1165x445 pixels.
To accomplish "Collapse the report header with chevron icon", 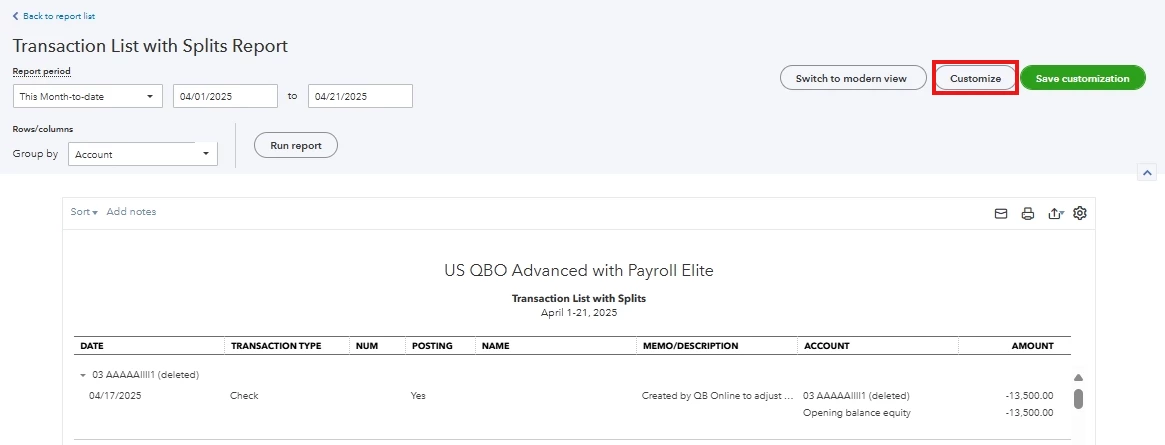I will pyautogui.click(x=1147, y=172).
